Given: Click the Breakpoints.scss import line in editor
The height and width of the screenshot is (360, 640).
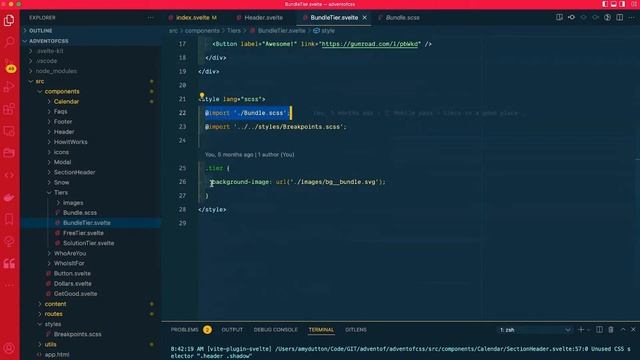Looking at the screenshot, I should pos(276,127).
